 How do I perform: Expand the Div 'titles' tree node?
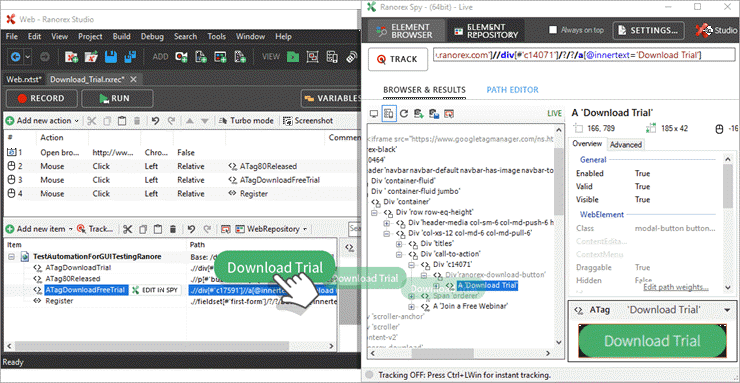(x=399, y=244)
